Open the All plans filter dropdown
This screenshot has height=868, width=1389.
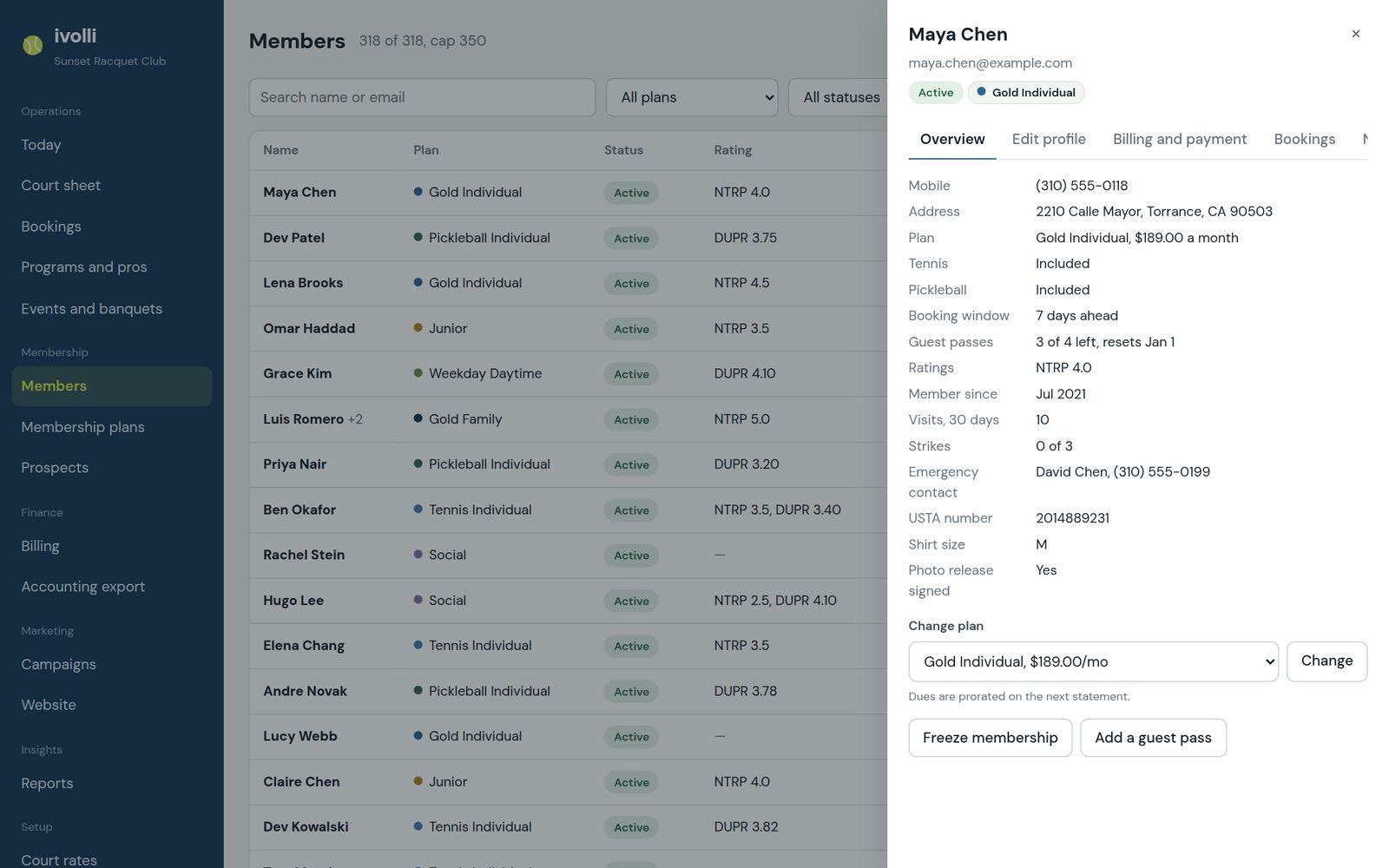coord(692,97)
